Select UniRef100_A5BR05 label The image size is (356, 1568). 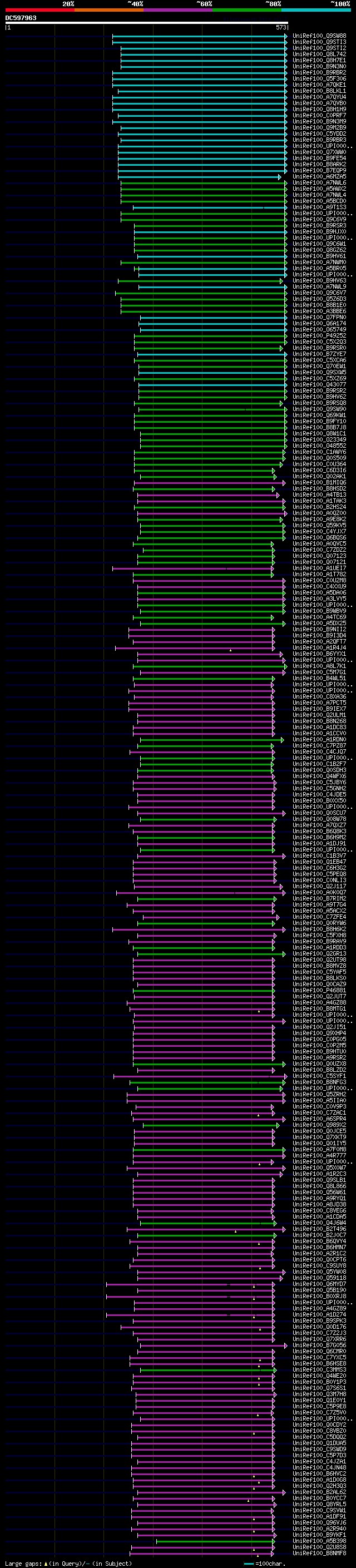[319, 269]
